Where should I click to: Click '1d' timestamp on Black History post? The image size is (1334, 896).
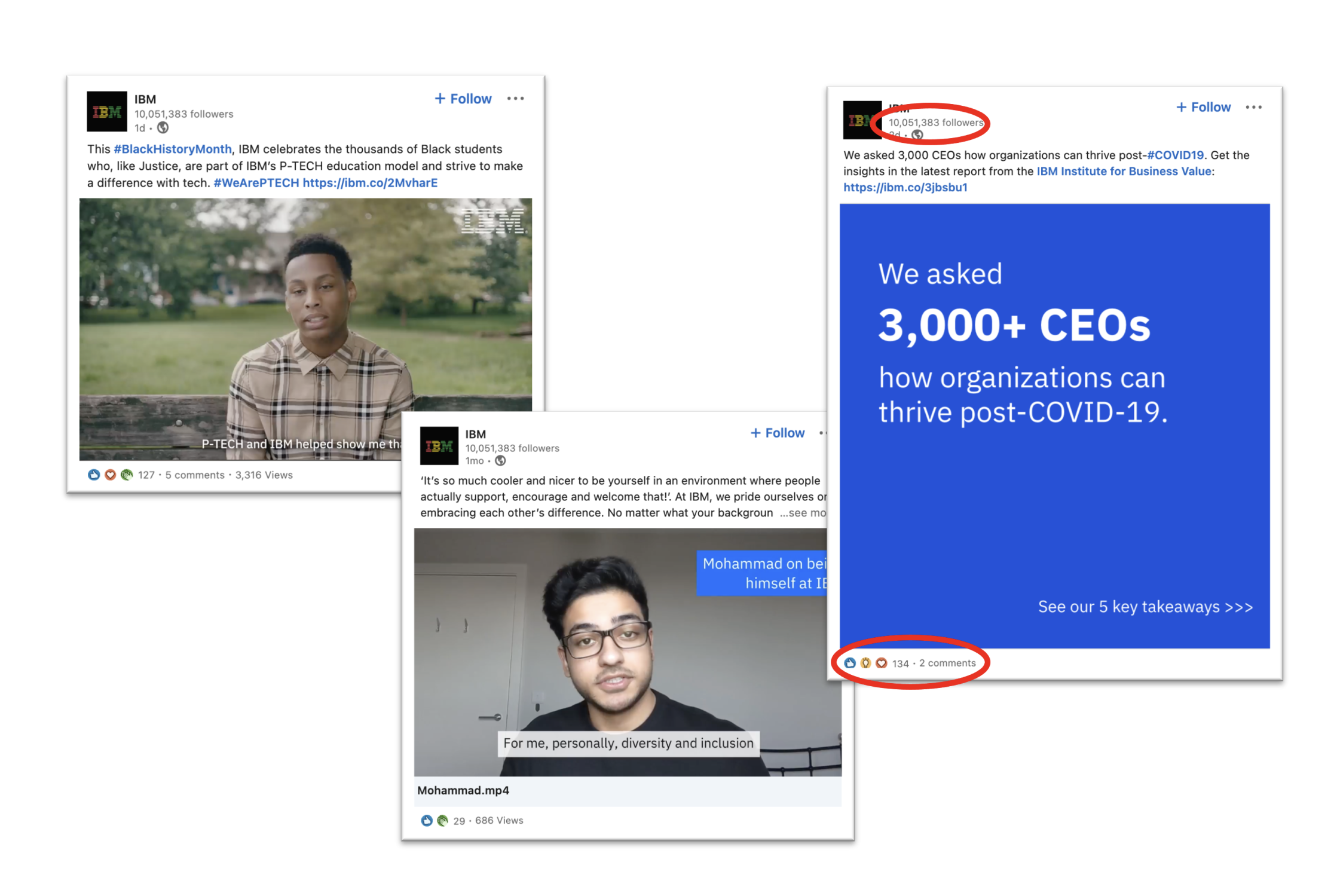tap(140, 128)
